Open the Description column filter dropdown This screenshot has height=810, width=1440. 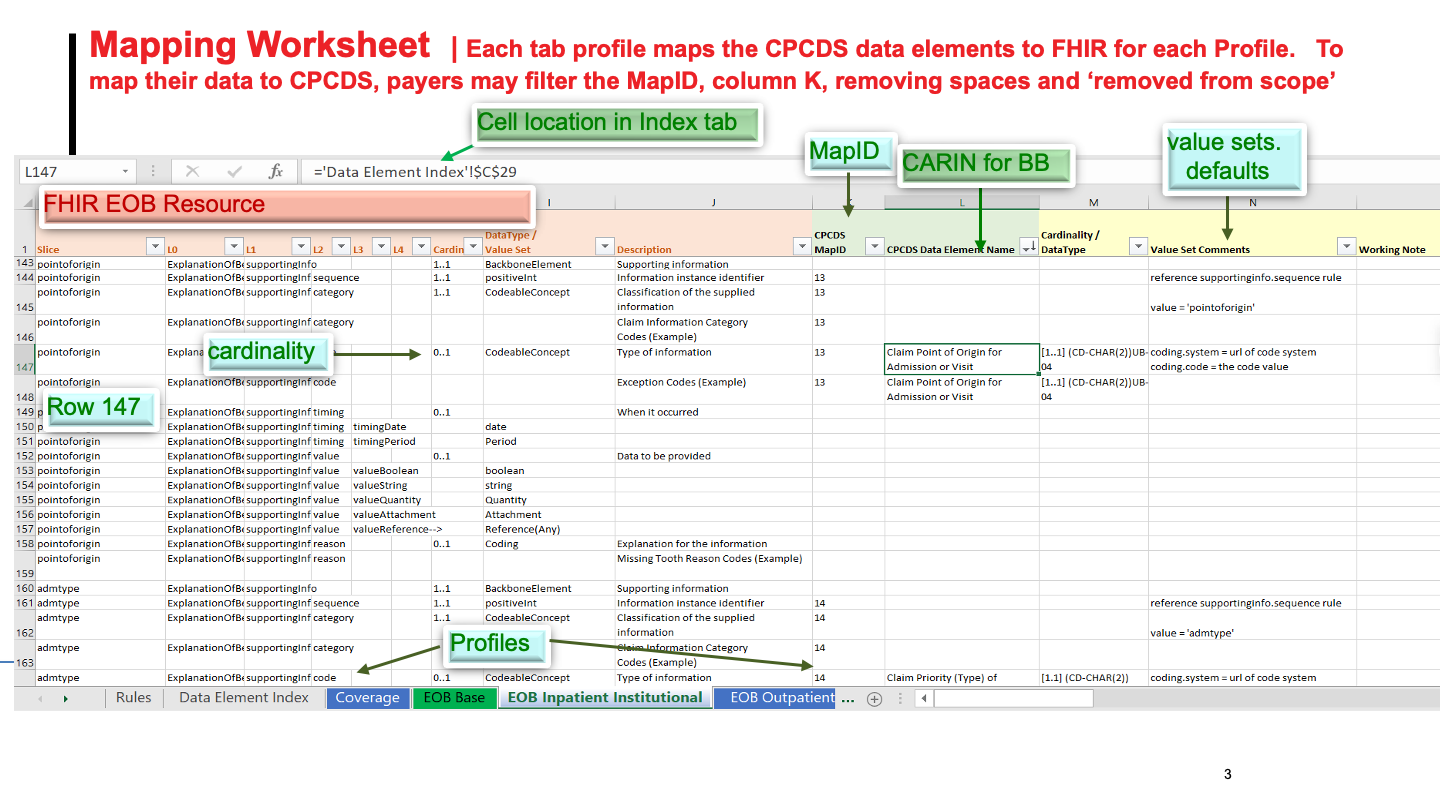pos(801,246)
